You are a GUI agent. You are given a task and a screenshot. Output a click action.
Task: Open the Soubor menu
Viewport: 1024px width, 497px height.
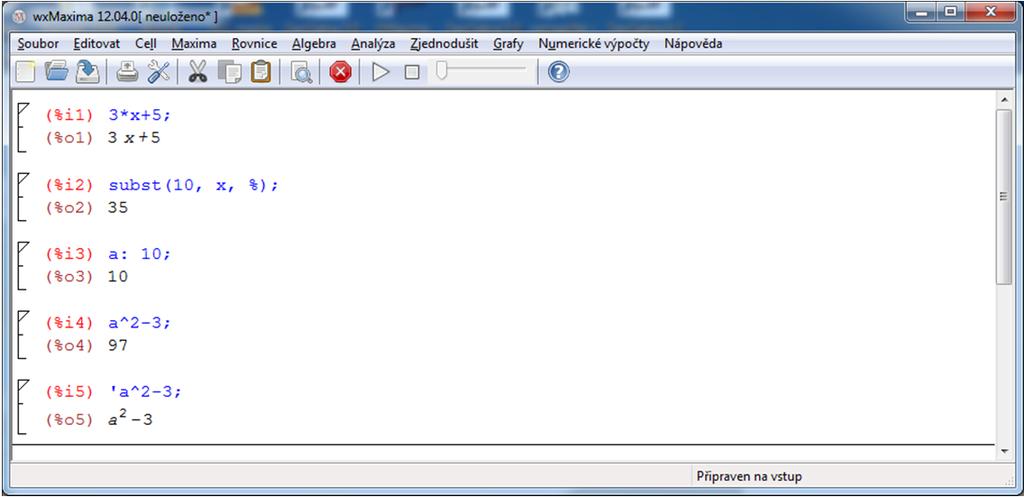(x=38, y=44)
